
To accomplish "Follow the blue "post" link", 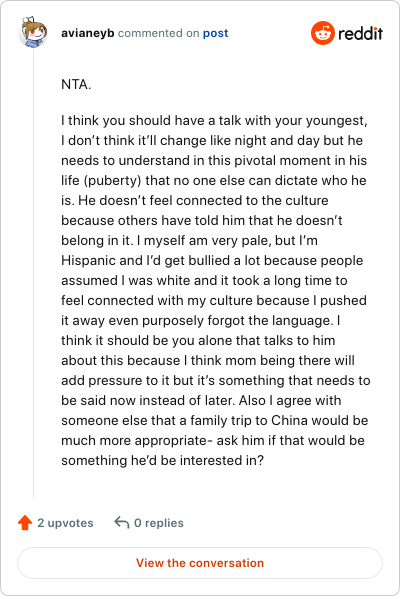I will (x=215, y=33).
